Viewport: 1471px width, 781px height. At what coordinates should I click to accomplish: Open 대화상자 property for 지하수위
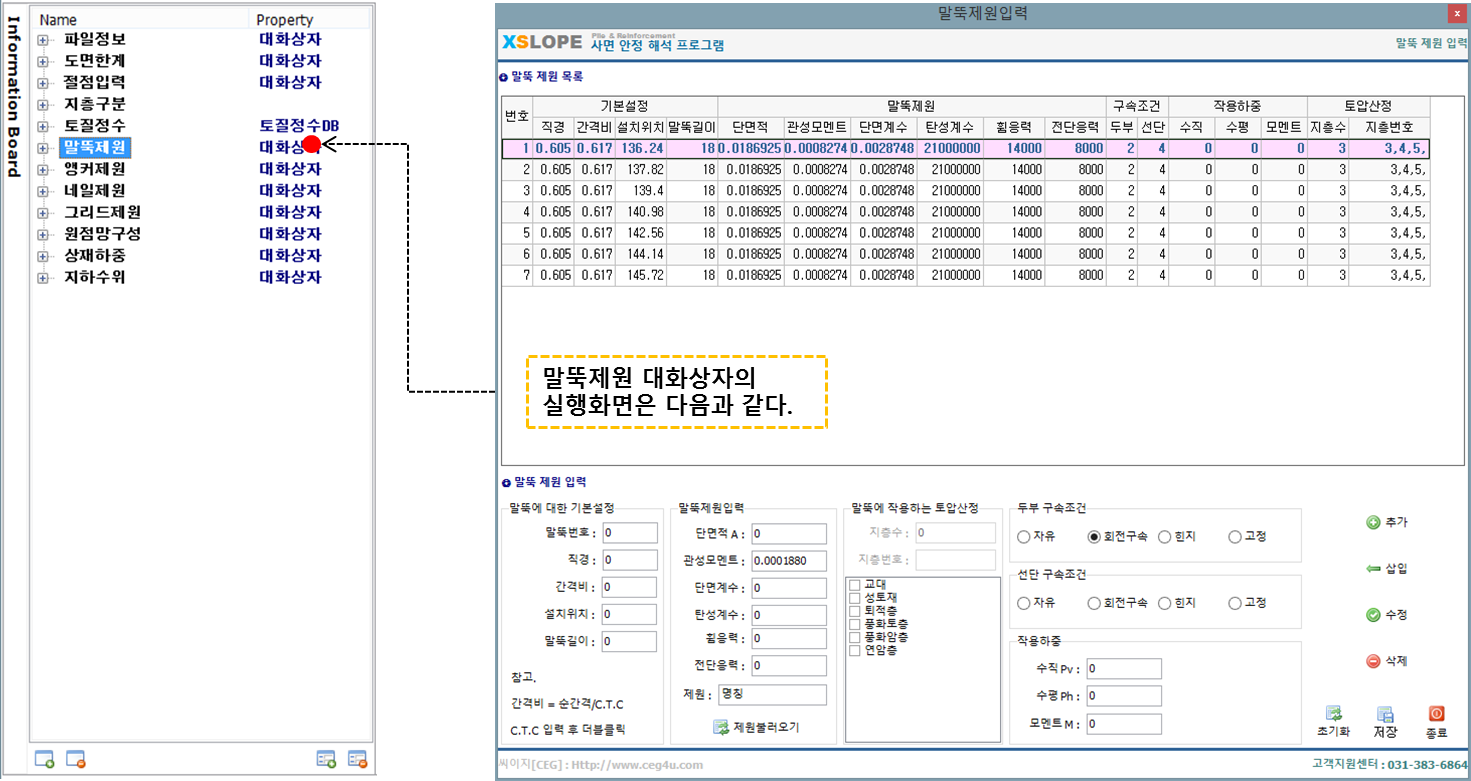(x=290, y=277)
